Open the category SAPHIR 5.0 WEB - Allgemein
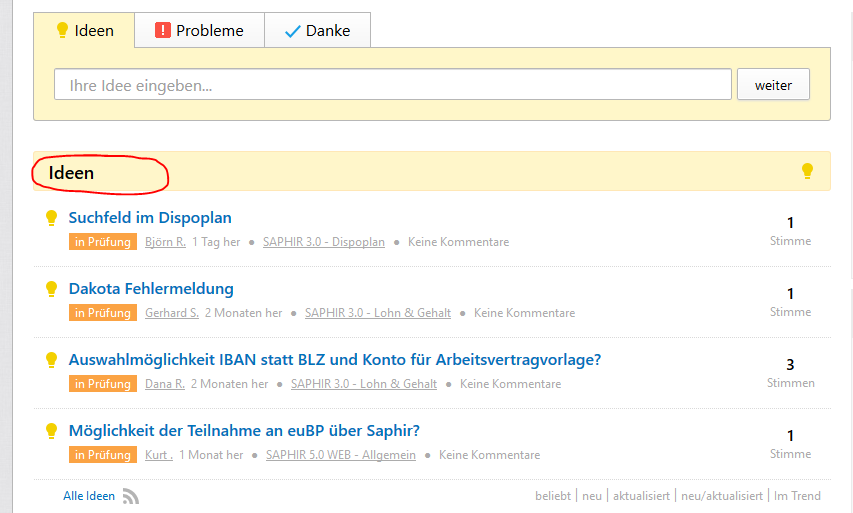The image size is (853, 513). click(340, 455)
